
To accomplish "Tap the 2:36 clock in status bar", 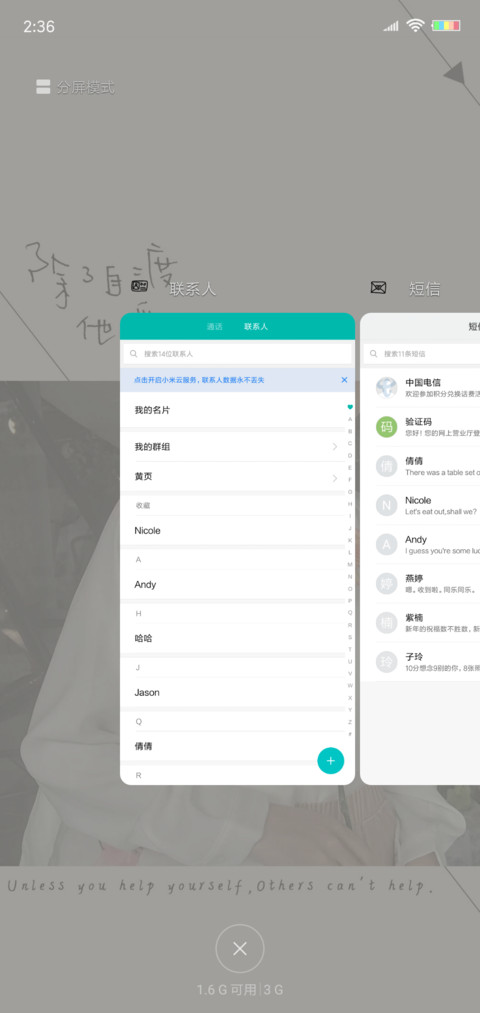I will pyautogui.click(x=39, y=26).
